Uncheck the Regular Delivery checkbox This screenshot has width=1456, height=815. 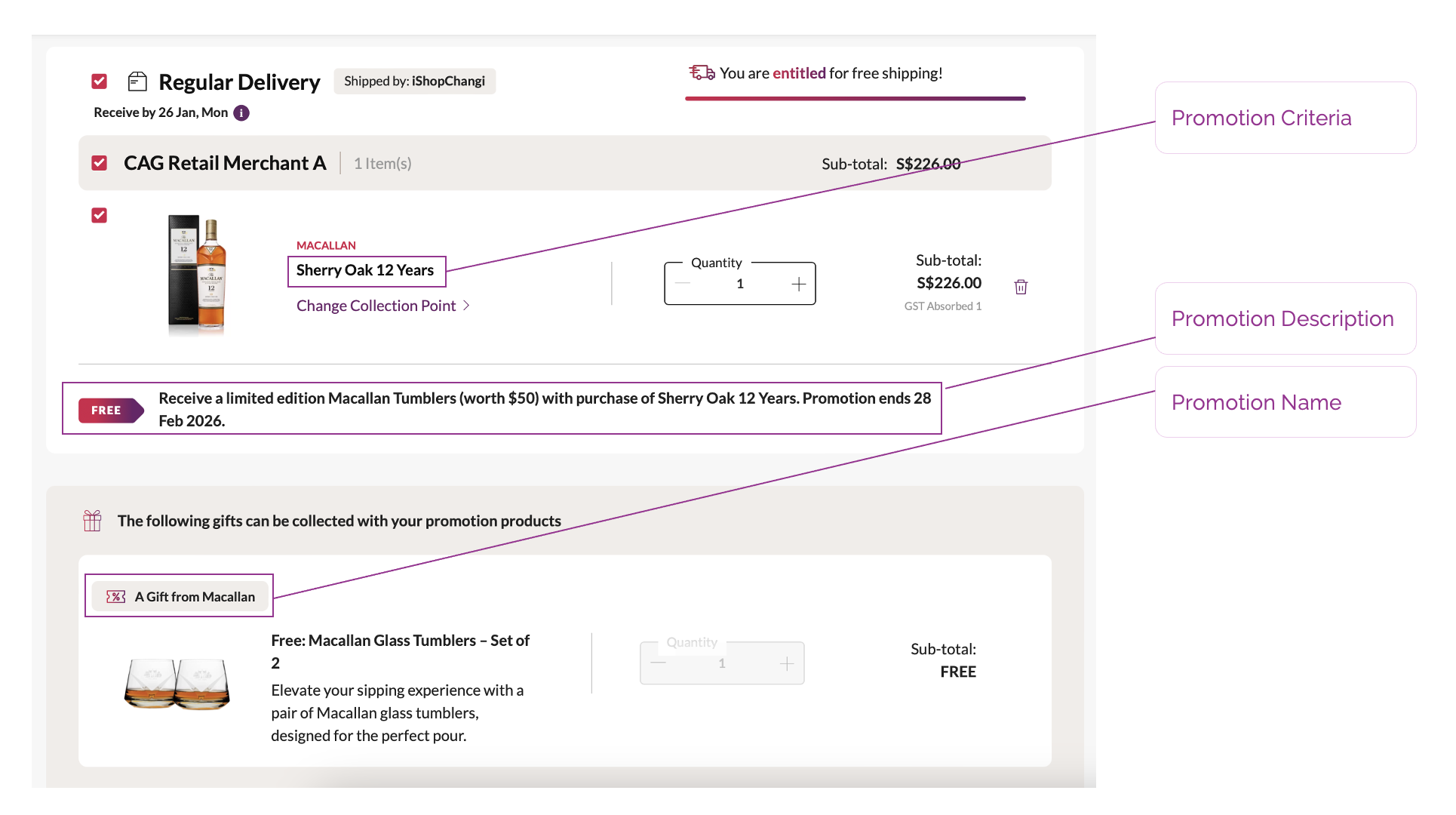coord(100,81)
